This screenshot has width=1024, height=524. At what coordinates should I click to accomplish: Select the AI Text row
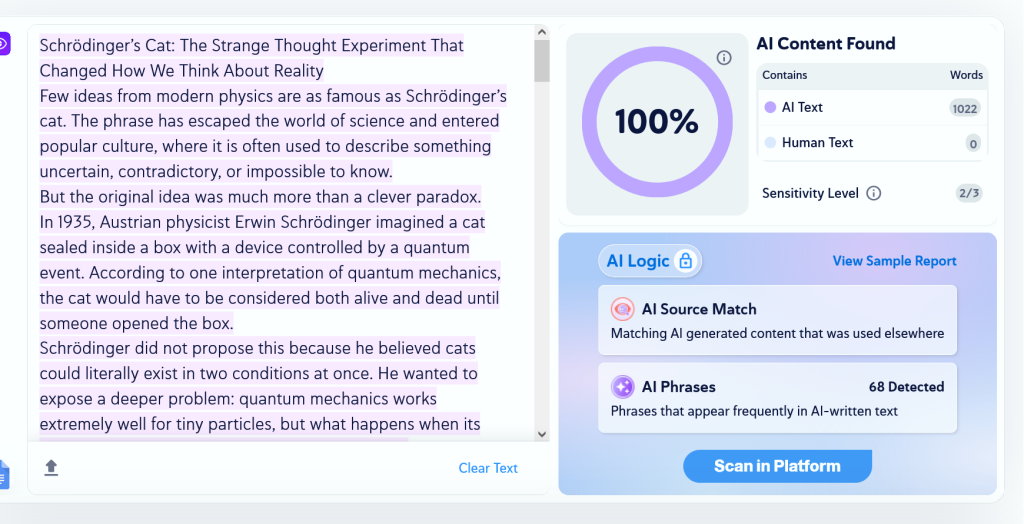pyautogui.click(x=872, y=108)
